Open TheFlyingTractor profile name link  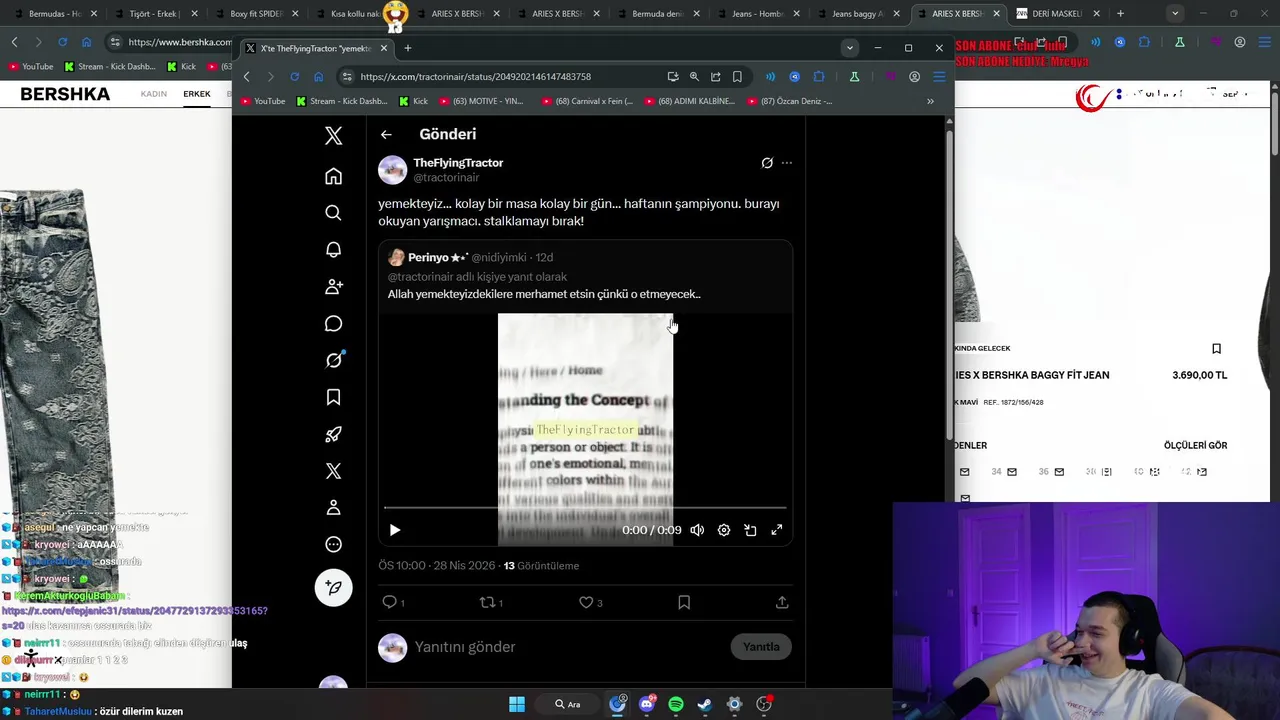click(458, 163)
